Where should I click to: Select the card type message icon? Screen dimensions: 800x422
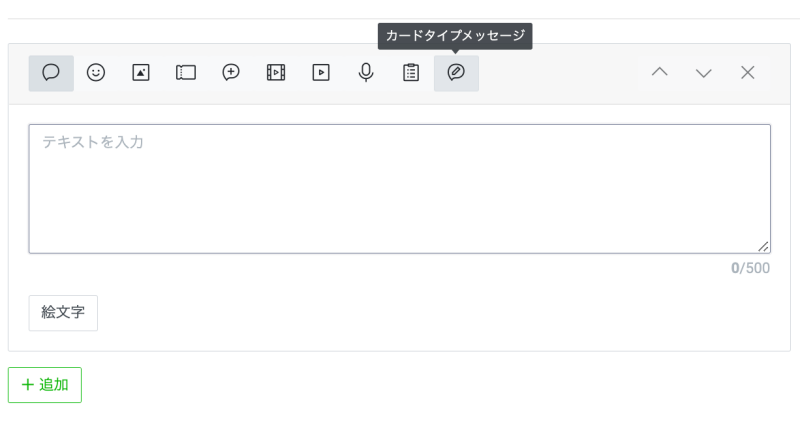tap(456, 73)
